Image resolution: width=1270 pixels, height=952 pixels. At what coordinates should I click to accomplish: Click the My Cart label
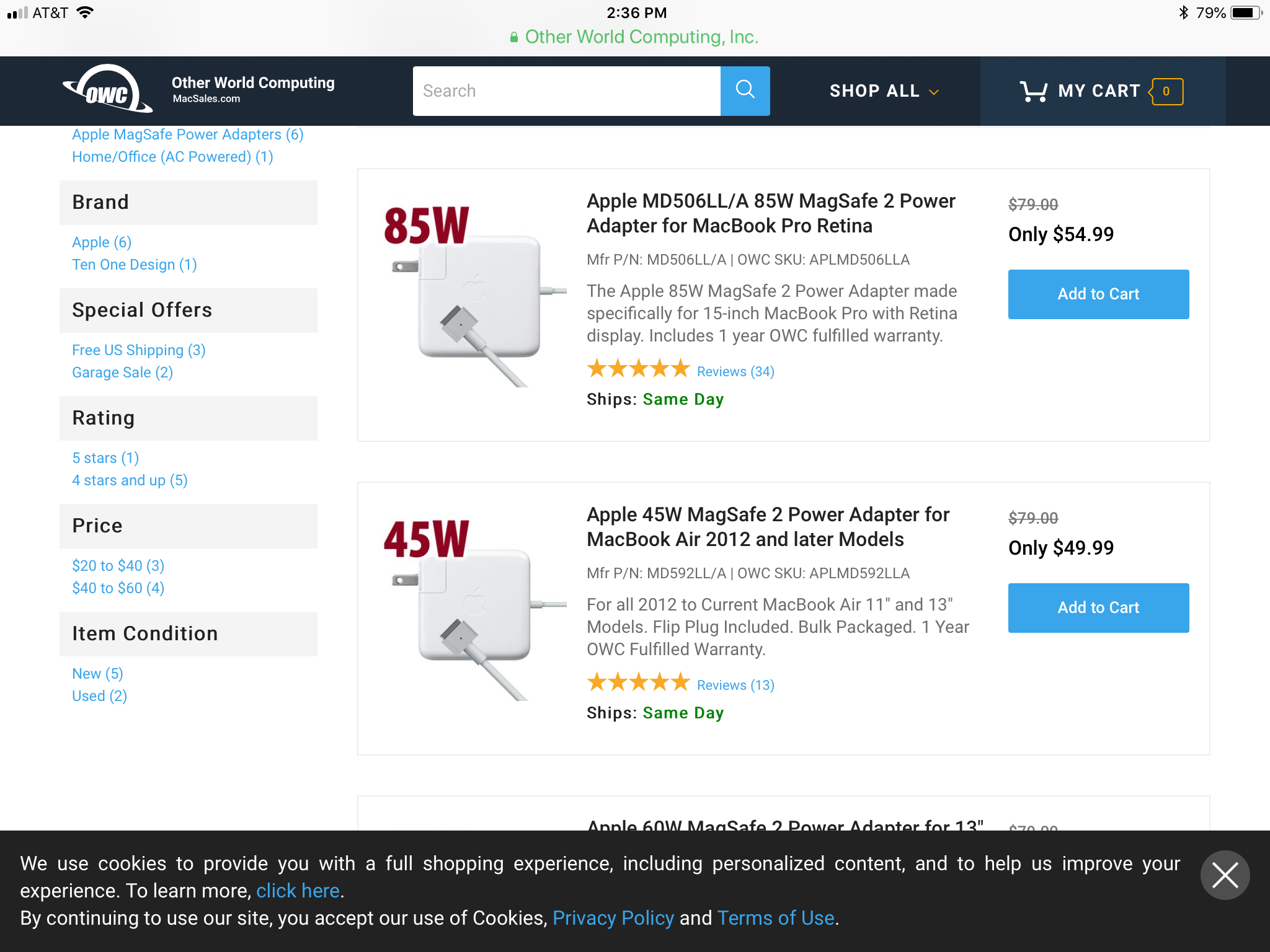click(1099, 91)
